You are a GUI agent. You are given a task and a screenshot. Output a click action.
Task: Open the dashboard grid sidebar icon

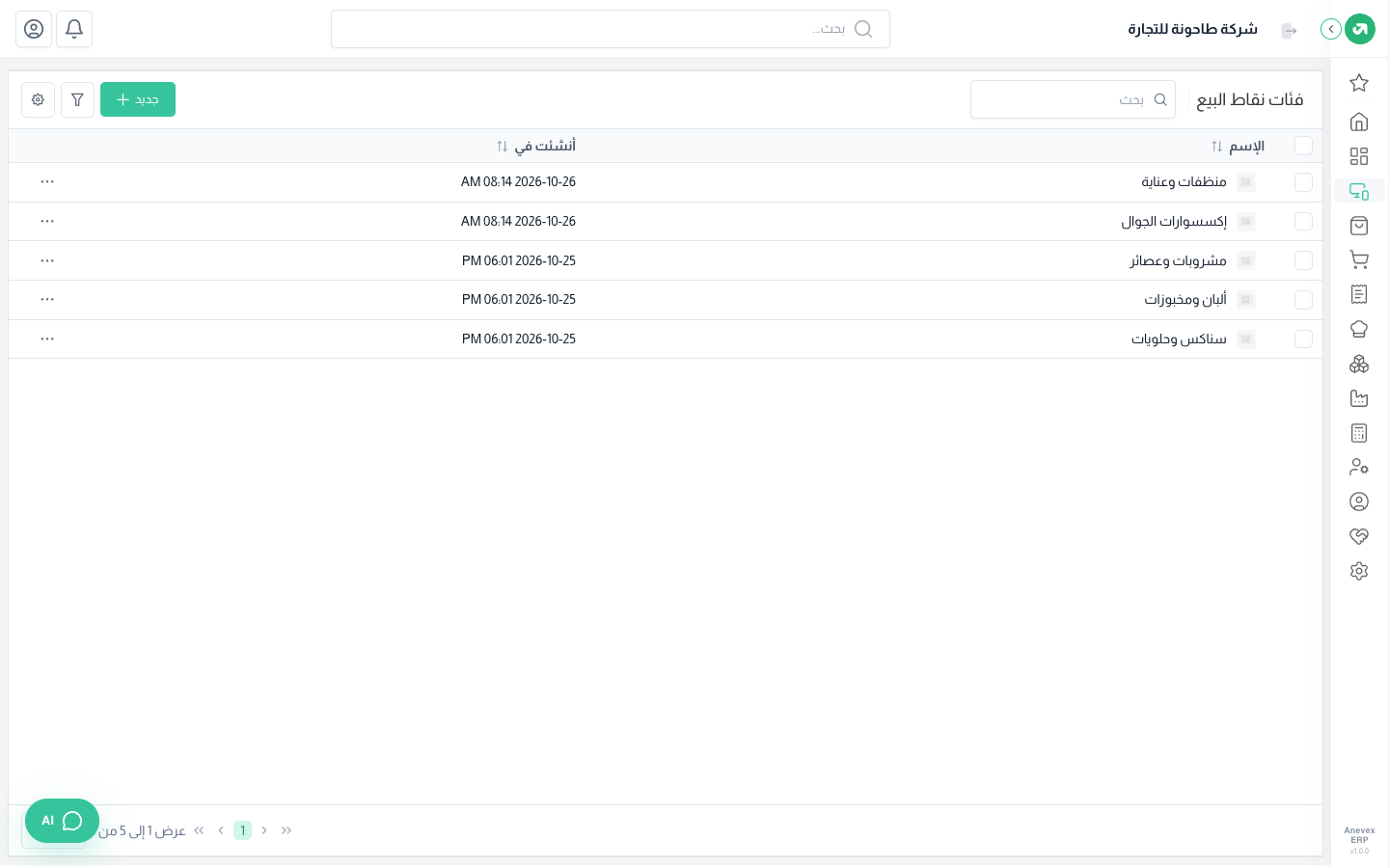[x=1359, y=156]
